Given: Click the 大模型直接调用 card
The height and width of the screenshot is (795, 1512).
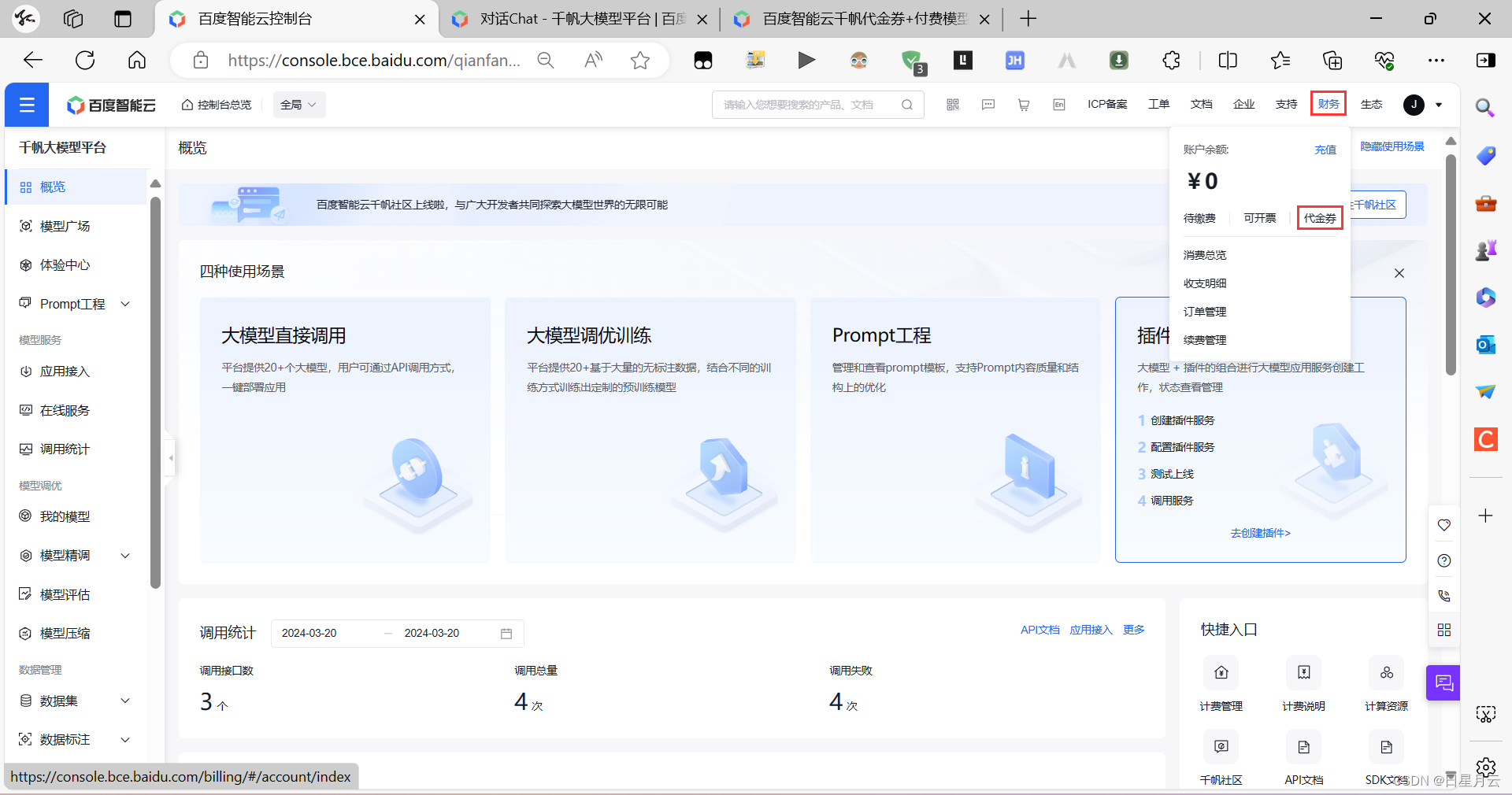Looking at the screenshot, I should coord(345,430).
